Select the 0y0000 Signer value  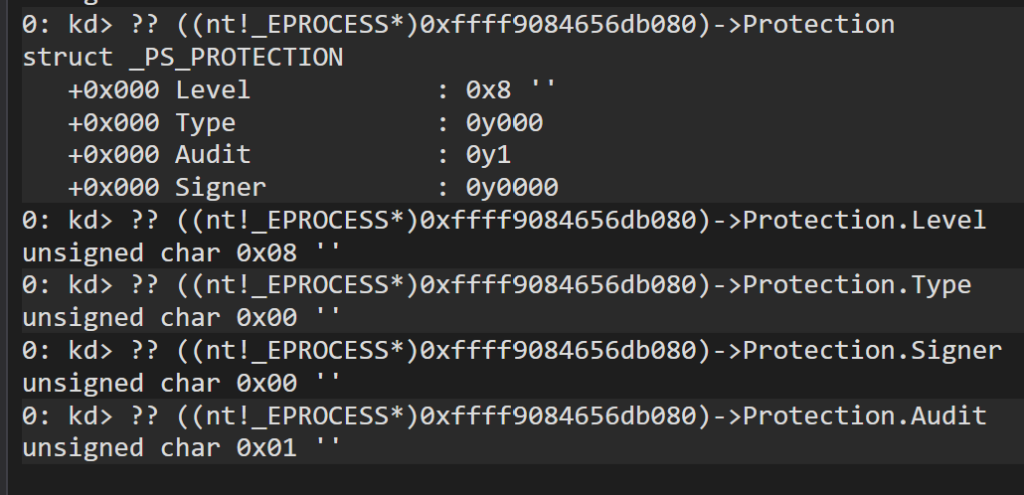[512, 187]
